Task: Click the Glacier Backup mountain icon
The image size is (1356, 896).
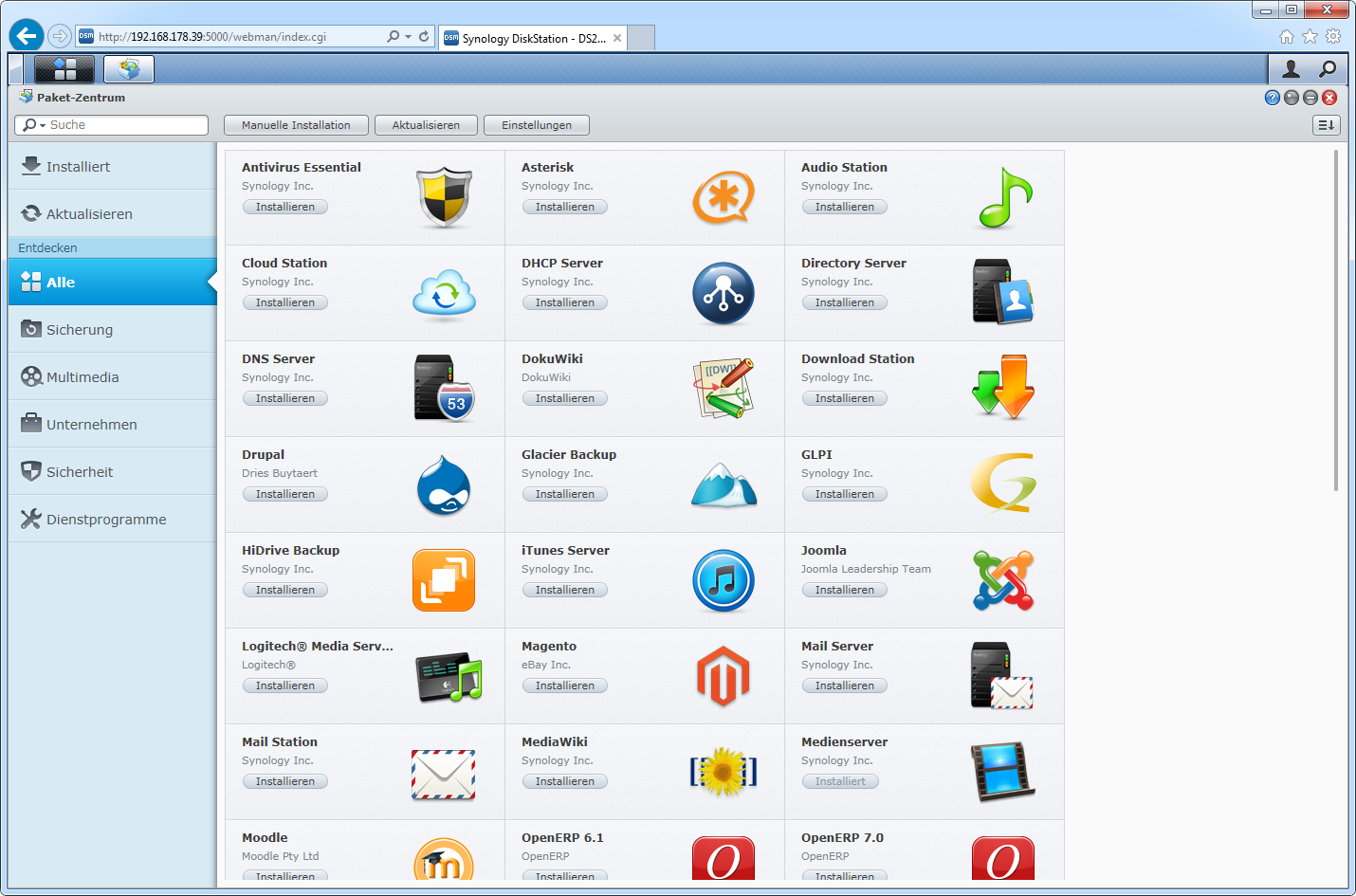Action: click(x=724, y=485)
